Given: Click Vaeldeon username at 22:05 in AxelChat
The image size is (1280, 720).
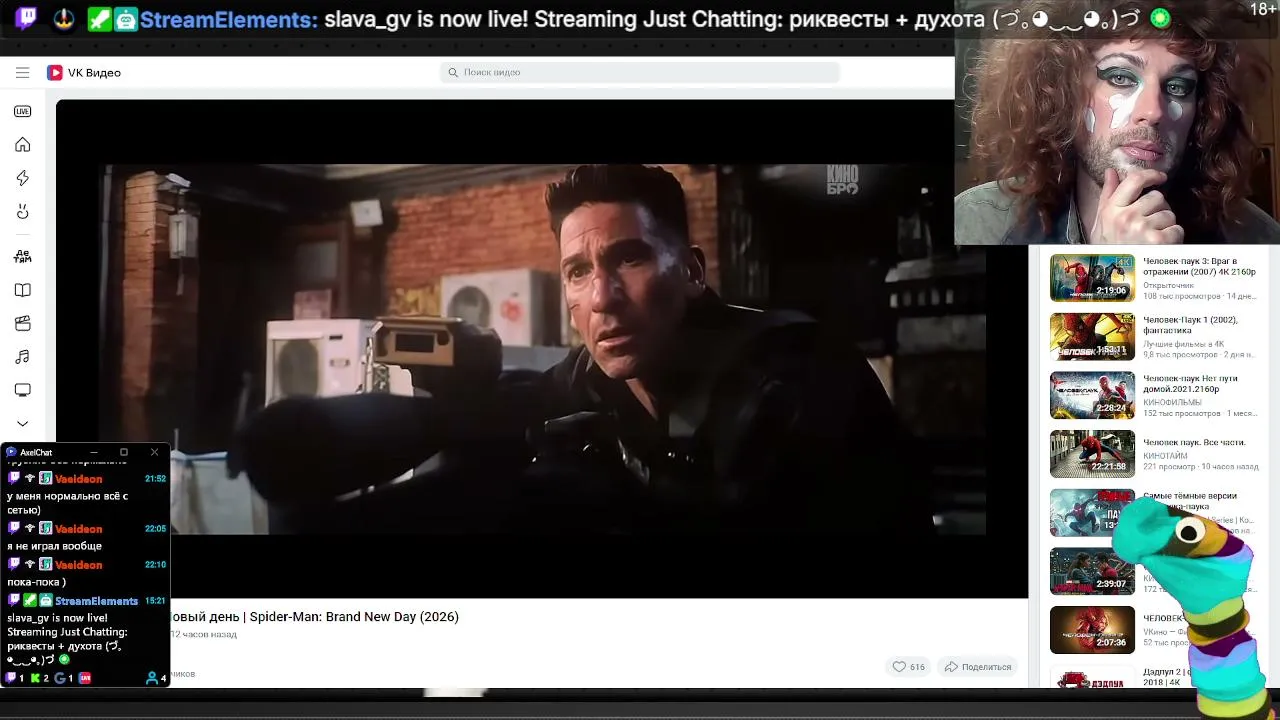Looking at the screenshot, I should coord(78,529).
